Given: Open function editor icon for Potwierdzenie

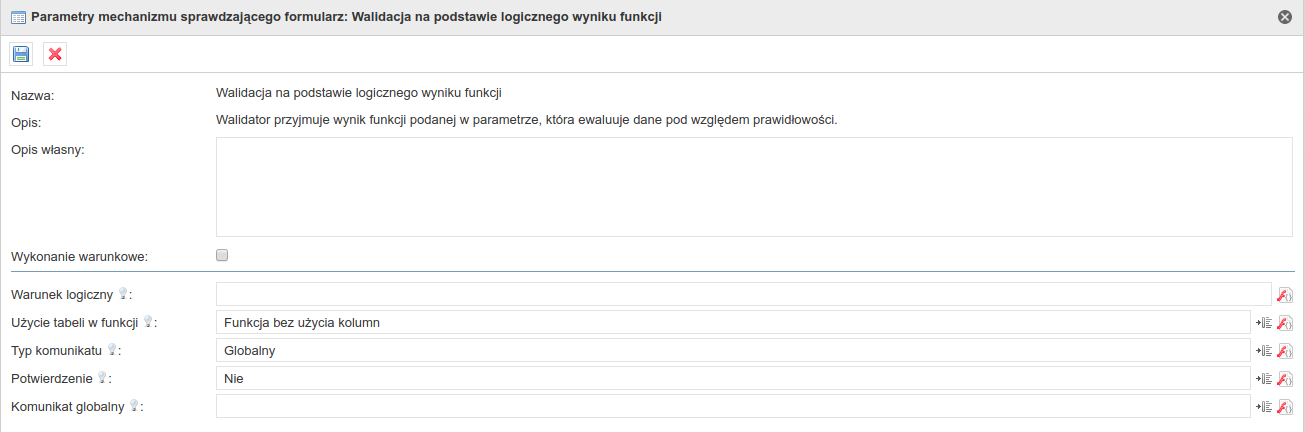Looking at the screenshot, I should click(1285, 378).
